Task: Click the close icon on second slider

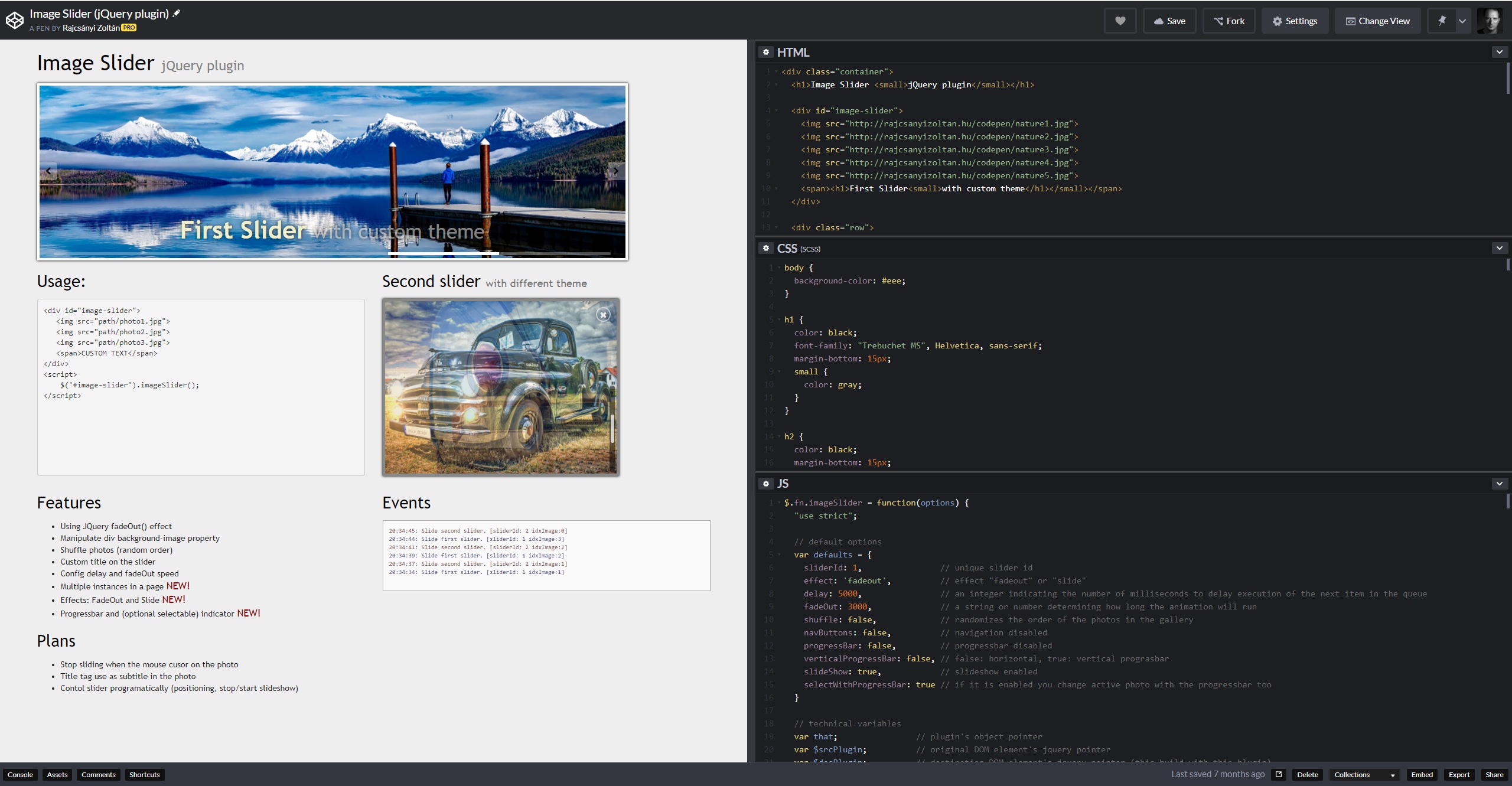Action: tap(603, 315)
